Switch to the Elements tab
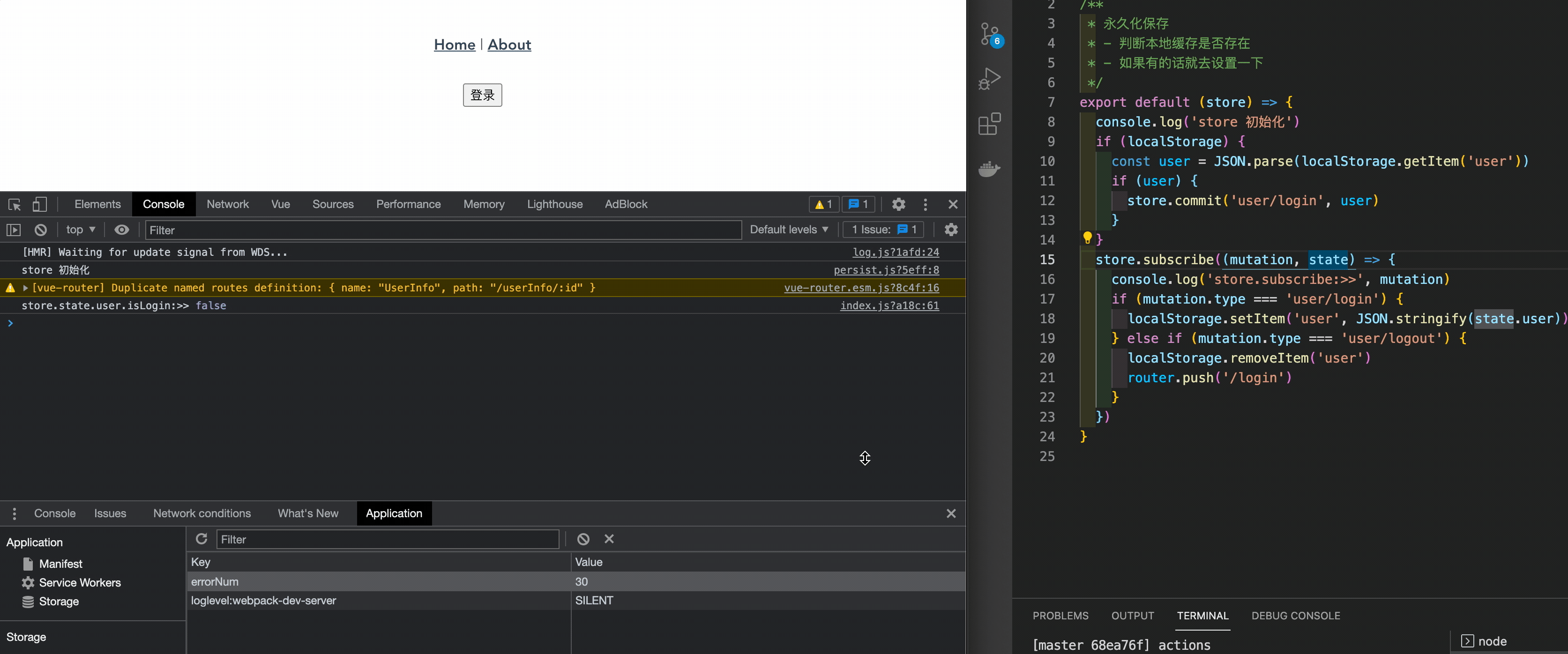Screen dimensions: 1568x654 tap(97, 204)
